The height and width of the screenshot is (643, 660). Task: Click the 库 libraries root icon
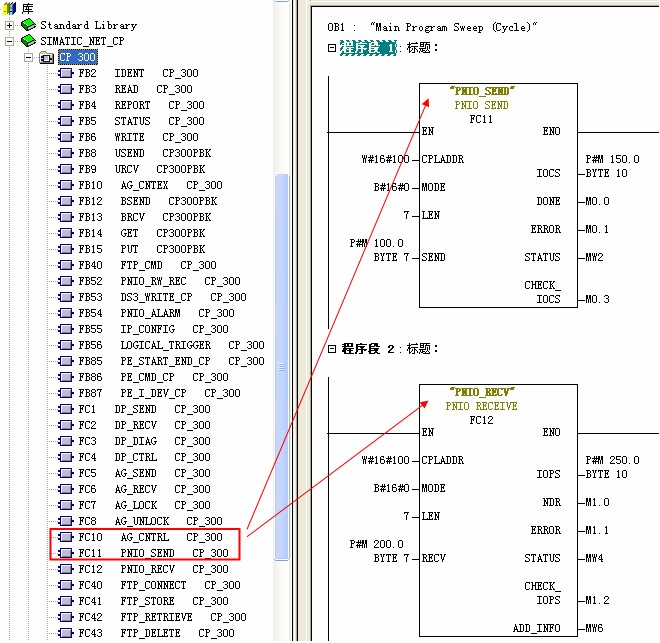pyautogui.click(x=10, y=8)
